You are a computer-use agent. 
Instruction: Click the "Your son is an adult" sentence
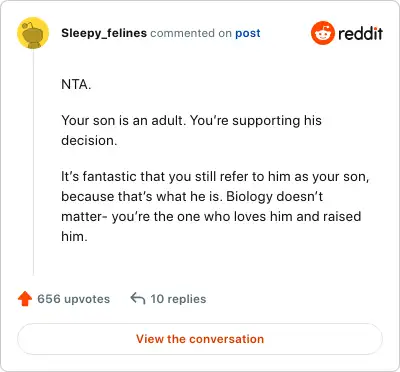tap(123, 120)
